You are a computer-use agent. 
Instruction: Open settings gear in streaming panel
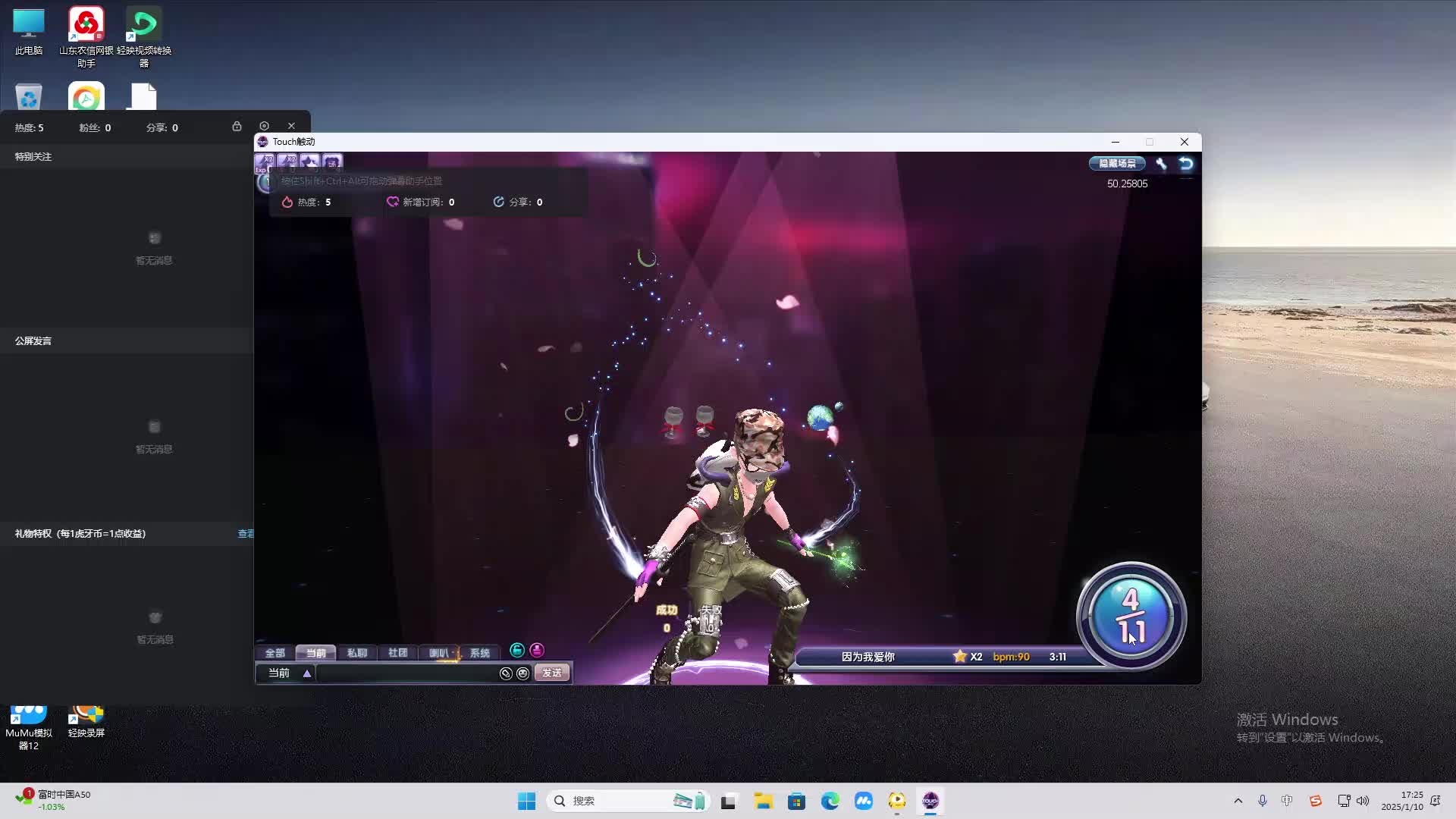[x=264, y=126]
